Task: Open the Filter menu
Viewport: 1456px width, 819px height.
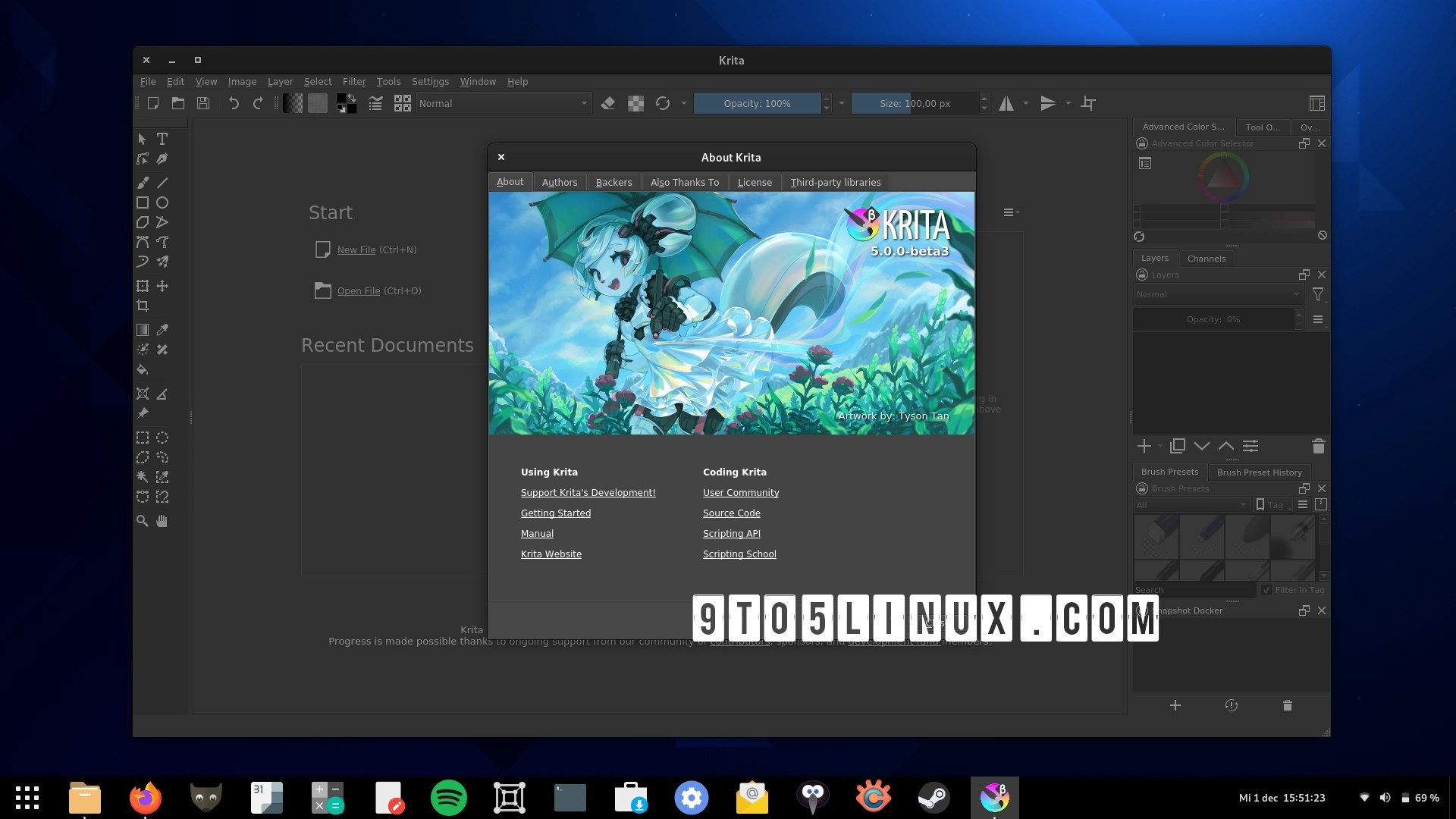Action: [354, 81]
